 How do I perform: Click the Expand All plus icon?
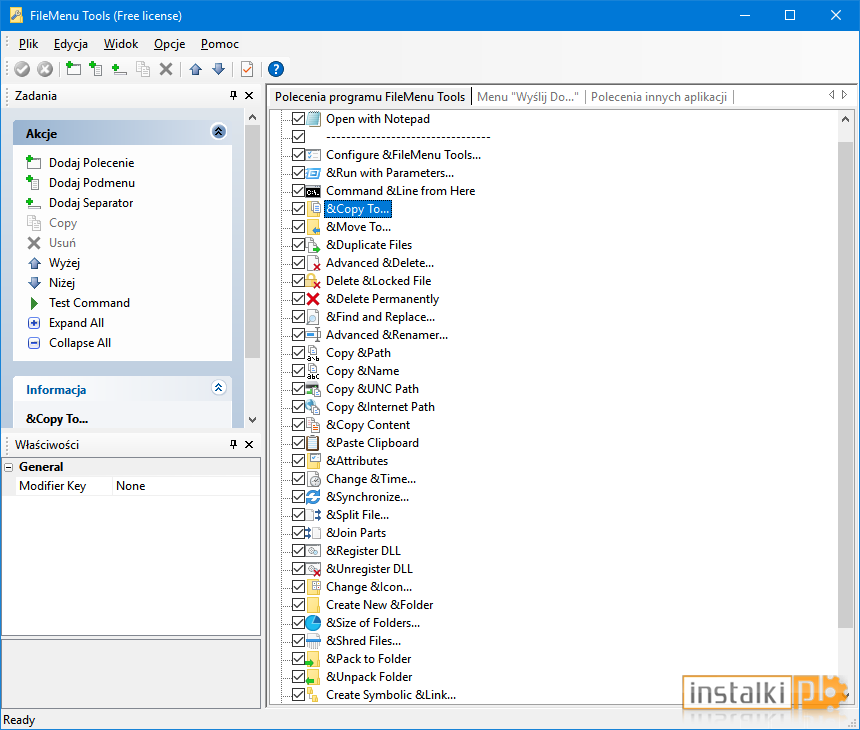point(34,323)
